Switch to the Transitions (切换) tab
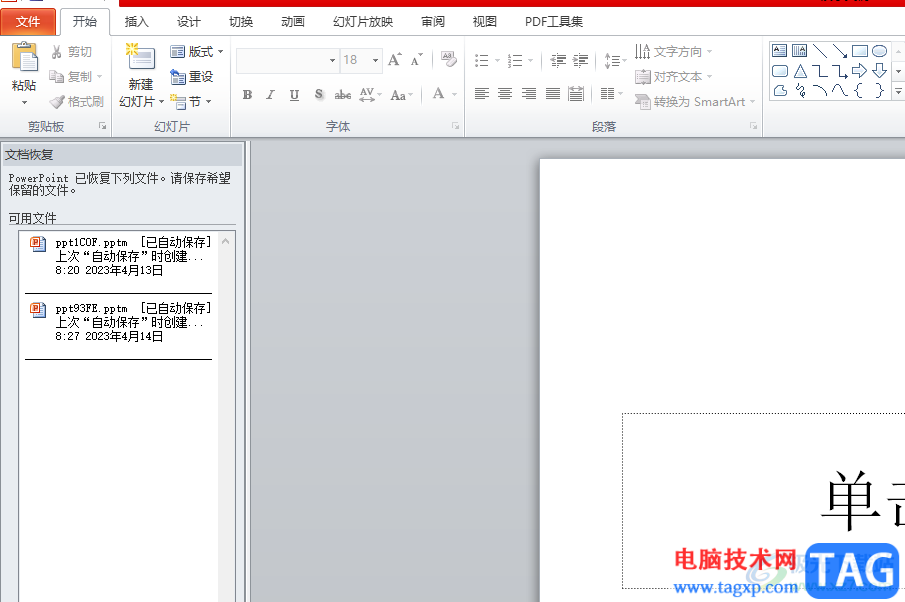 241,22
